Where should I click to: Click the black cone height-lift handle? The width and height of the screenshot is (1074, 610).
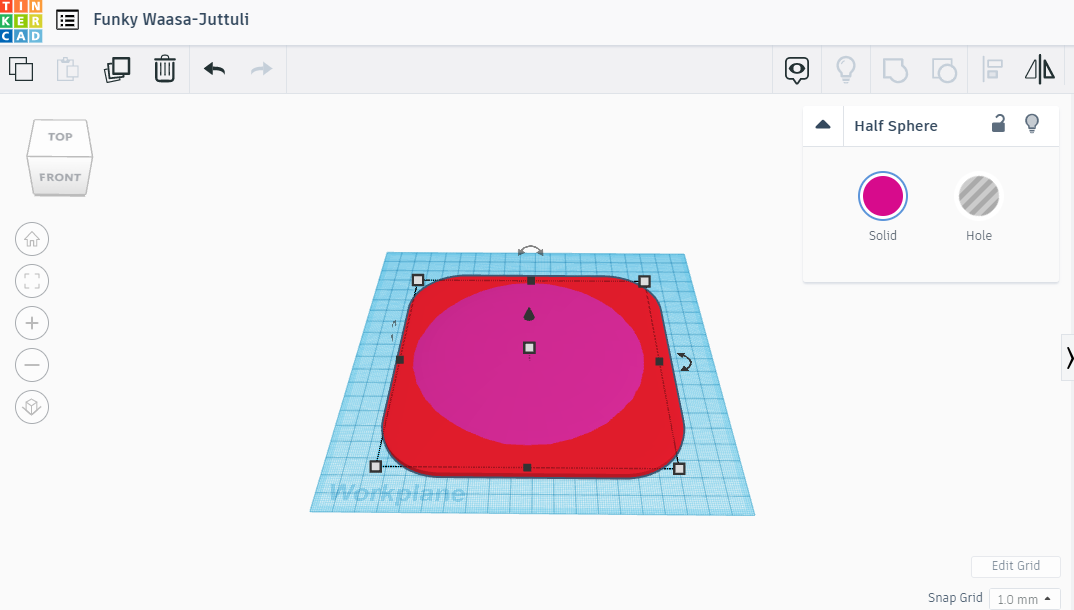529,314
